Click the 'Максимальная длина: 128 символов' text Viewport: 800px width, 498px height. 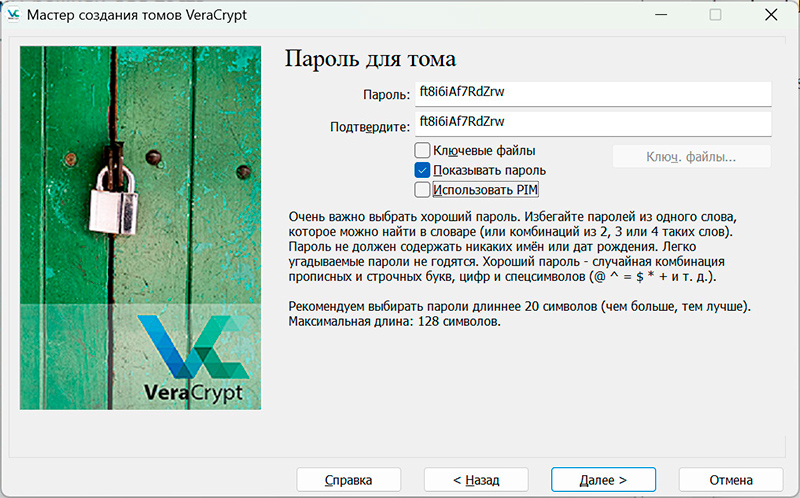click(x=393, y=322)
